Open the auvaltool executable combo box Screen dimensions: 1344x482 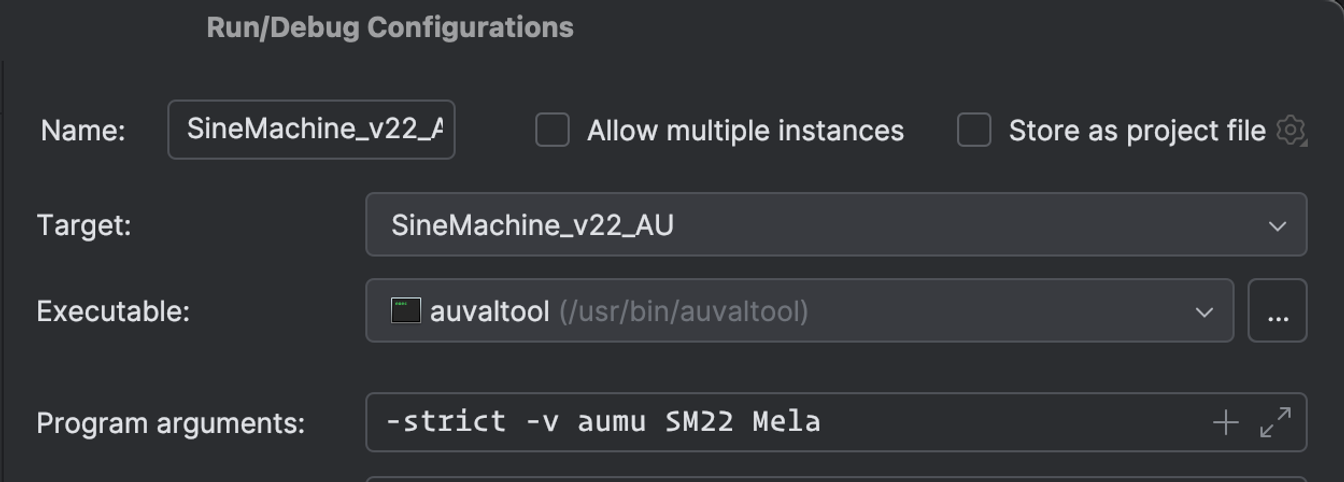[x=780, y=311]
